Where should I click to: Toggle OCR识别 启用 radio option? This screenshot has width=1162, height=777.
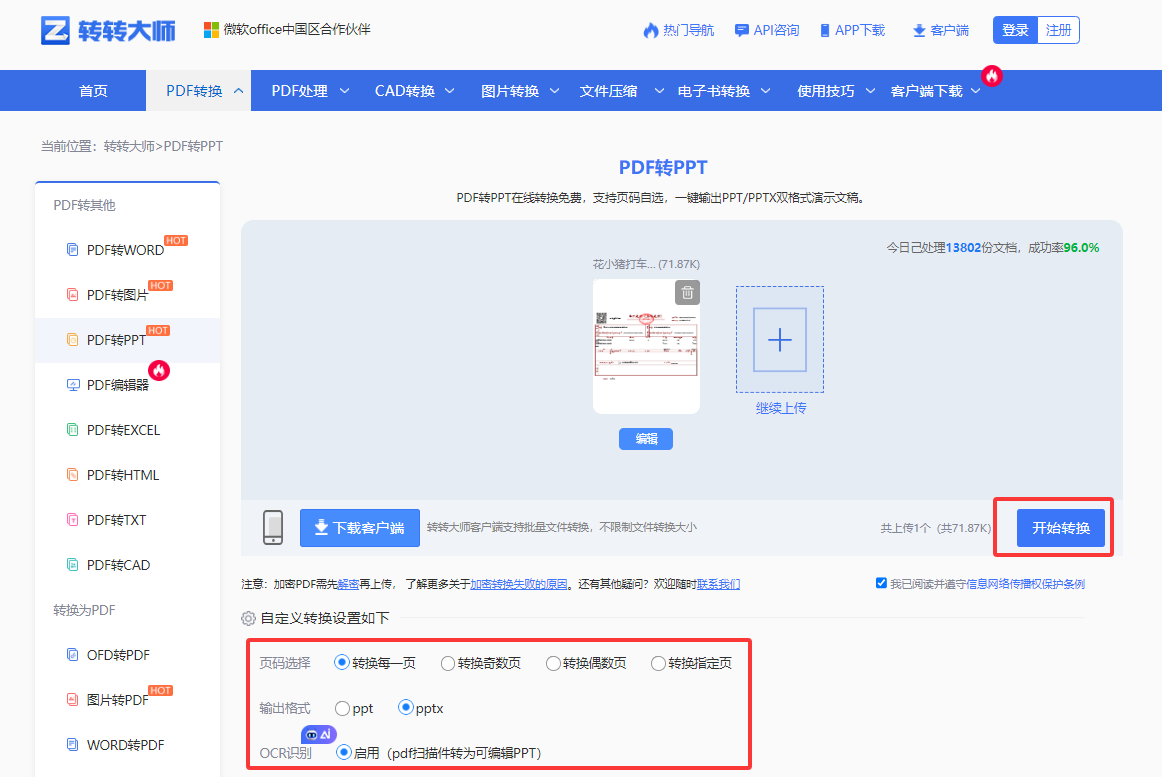(343, 753)
